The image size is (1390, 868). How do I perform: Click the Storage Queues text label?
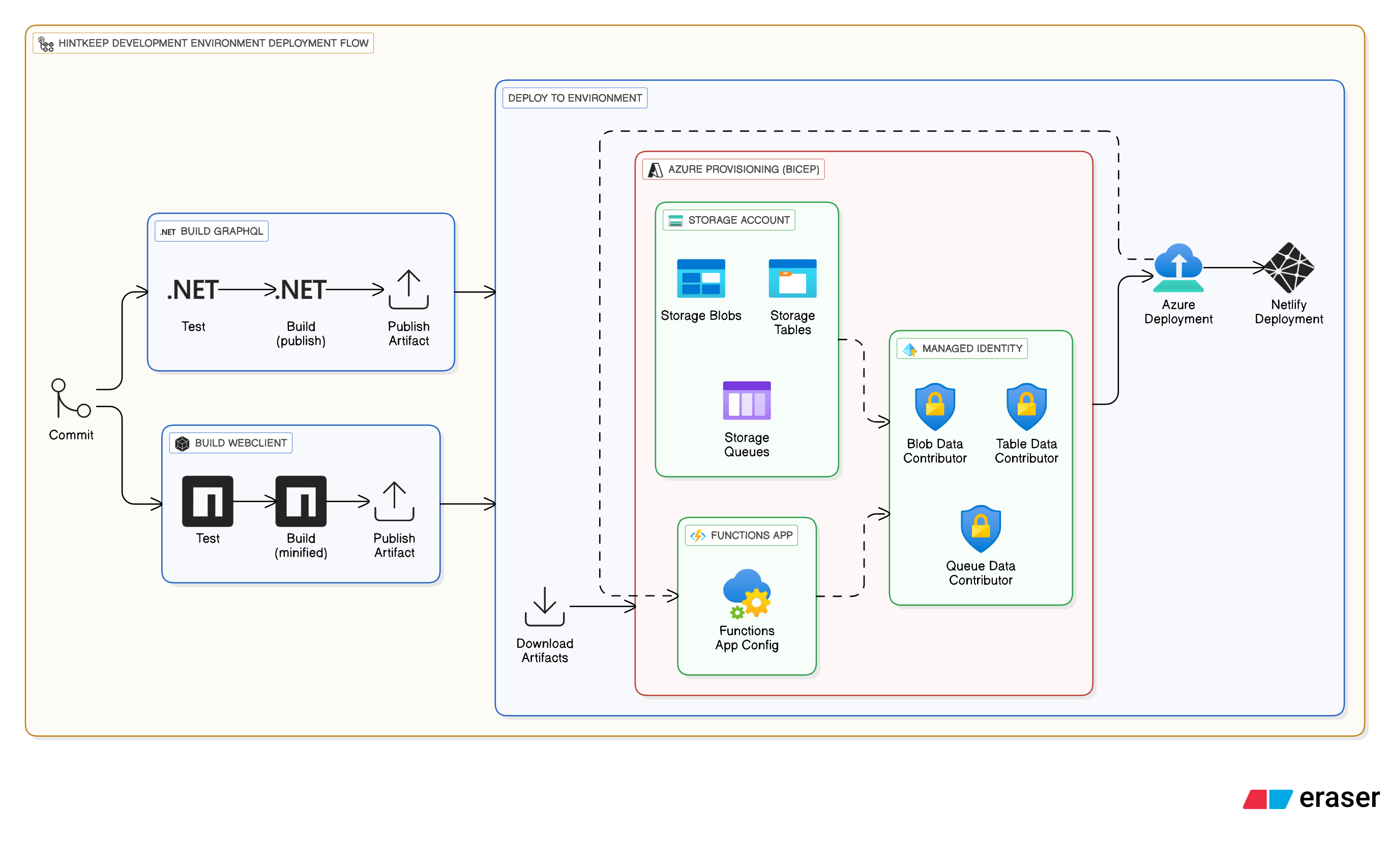click(x=747, y=445)
